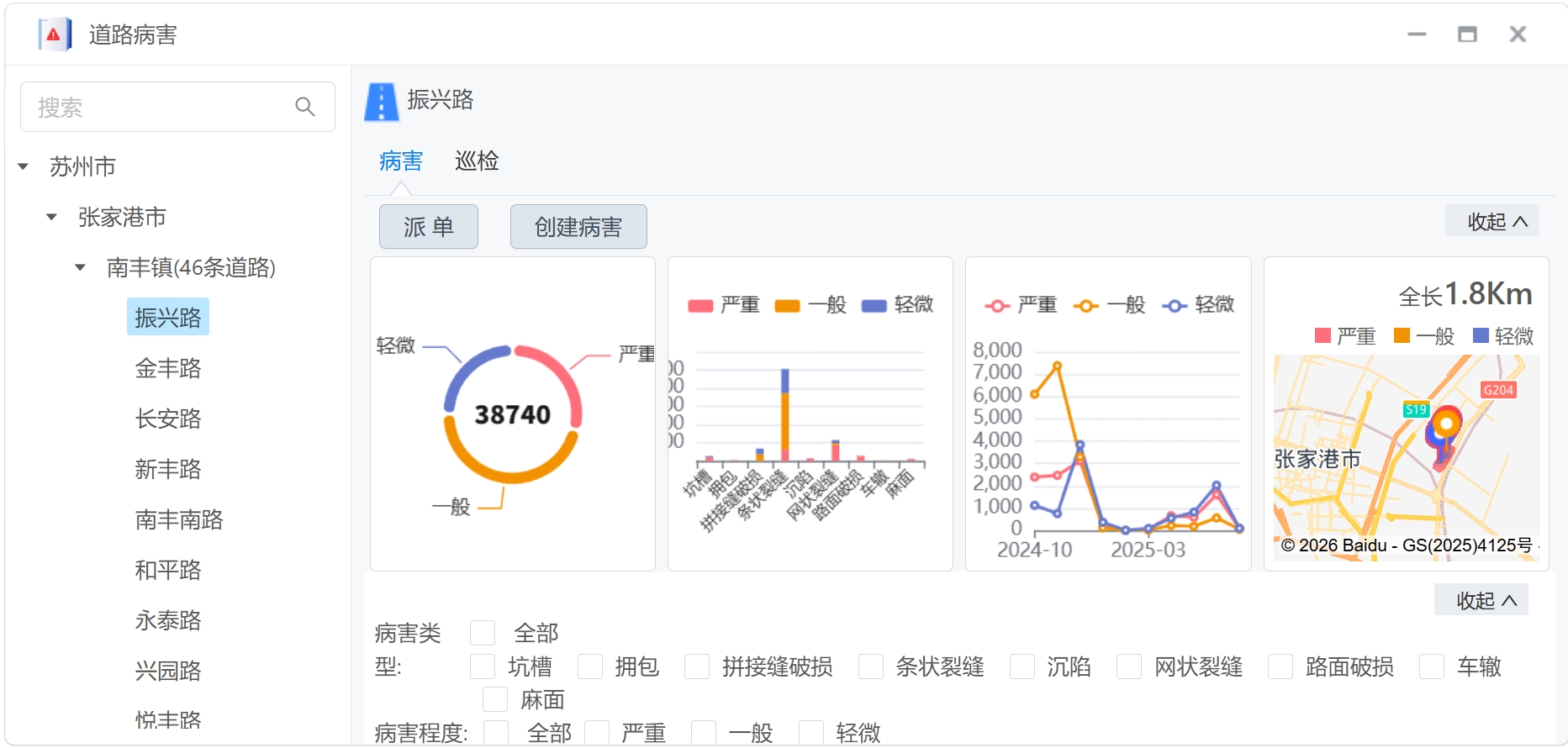Viewport: 1568px width, 748px height.
Task: Click the orange 一般 map legend swatch
Action: [1402, 336]
